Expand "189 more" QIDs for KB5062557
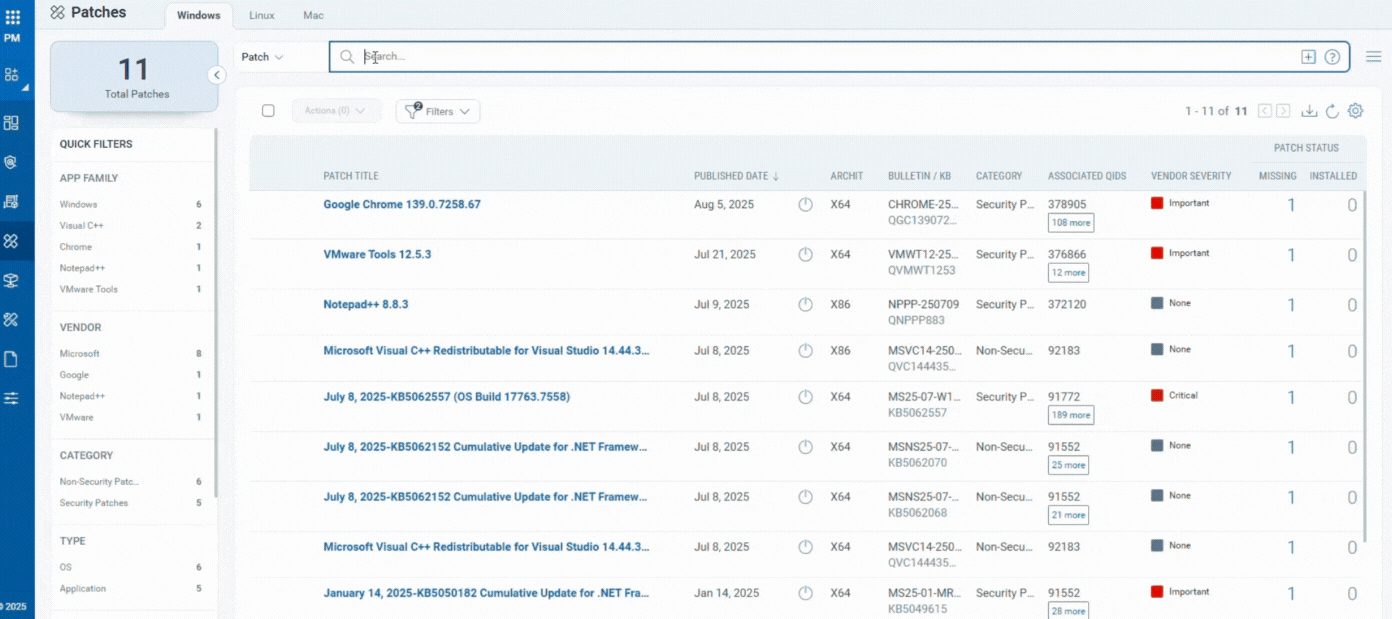Image resolution: width=1392 pixels, height=619 pixels. click(1071, 415)
